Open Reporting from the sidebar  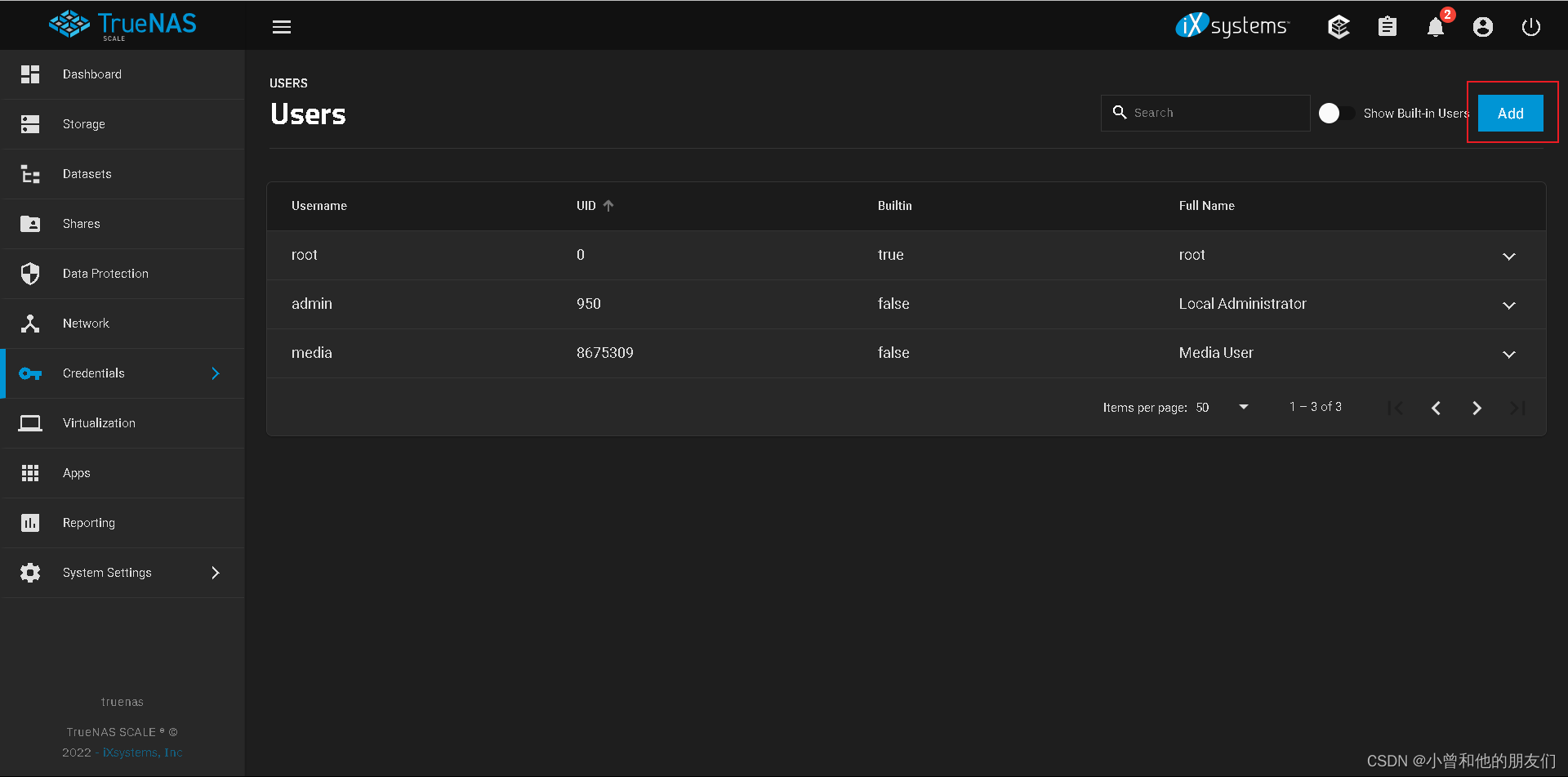tap(124, 523)
